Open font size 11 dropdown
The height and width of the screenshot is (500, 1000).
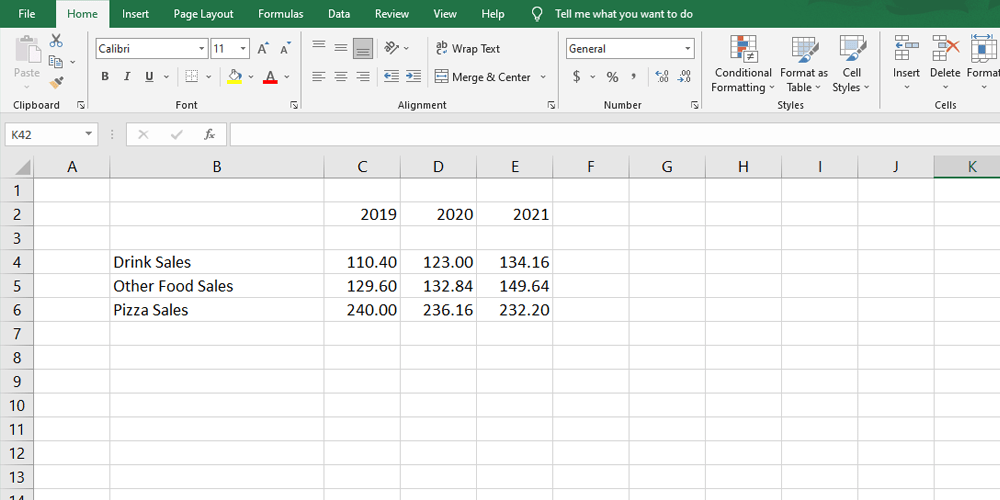[243, 48]
